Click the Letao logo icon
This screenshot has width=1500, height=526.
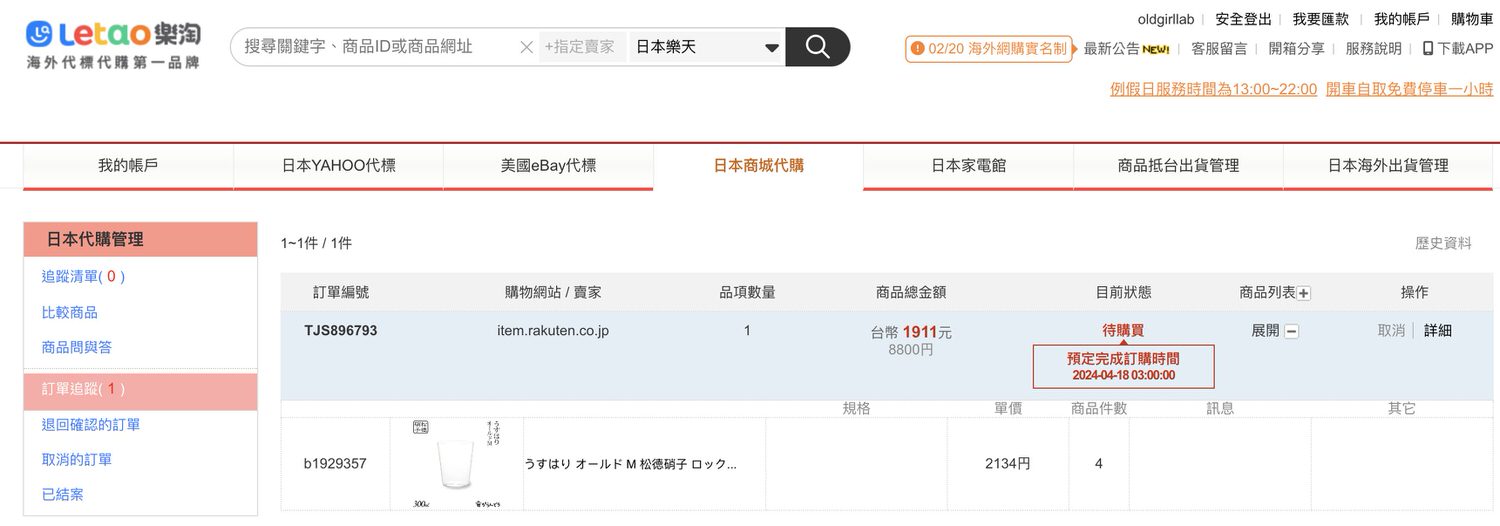click(x=39, y=34)
